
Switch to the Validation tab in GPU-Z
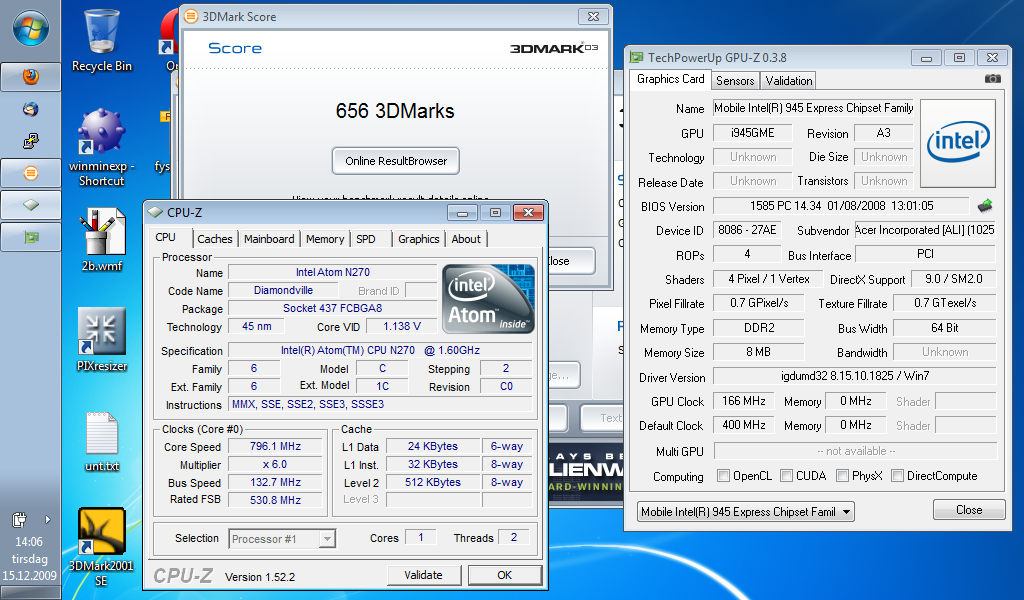click(x=789, y=81)
